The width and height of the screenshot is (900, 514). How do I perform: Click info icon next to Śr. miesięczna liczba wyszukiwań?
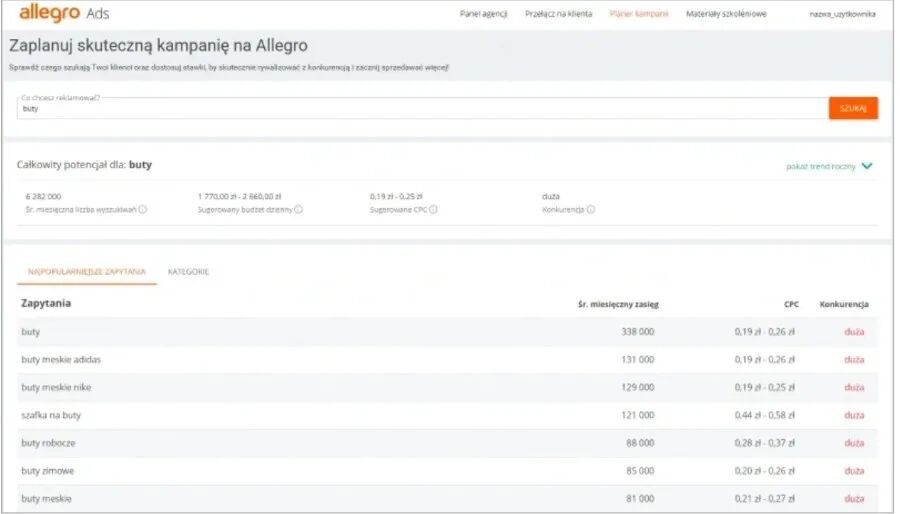tap(143, 210)
